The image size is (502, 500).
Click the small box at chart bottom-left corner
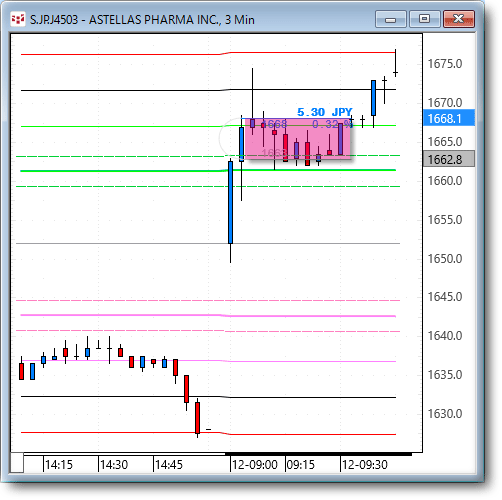tap(16, 462)
